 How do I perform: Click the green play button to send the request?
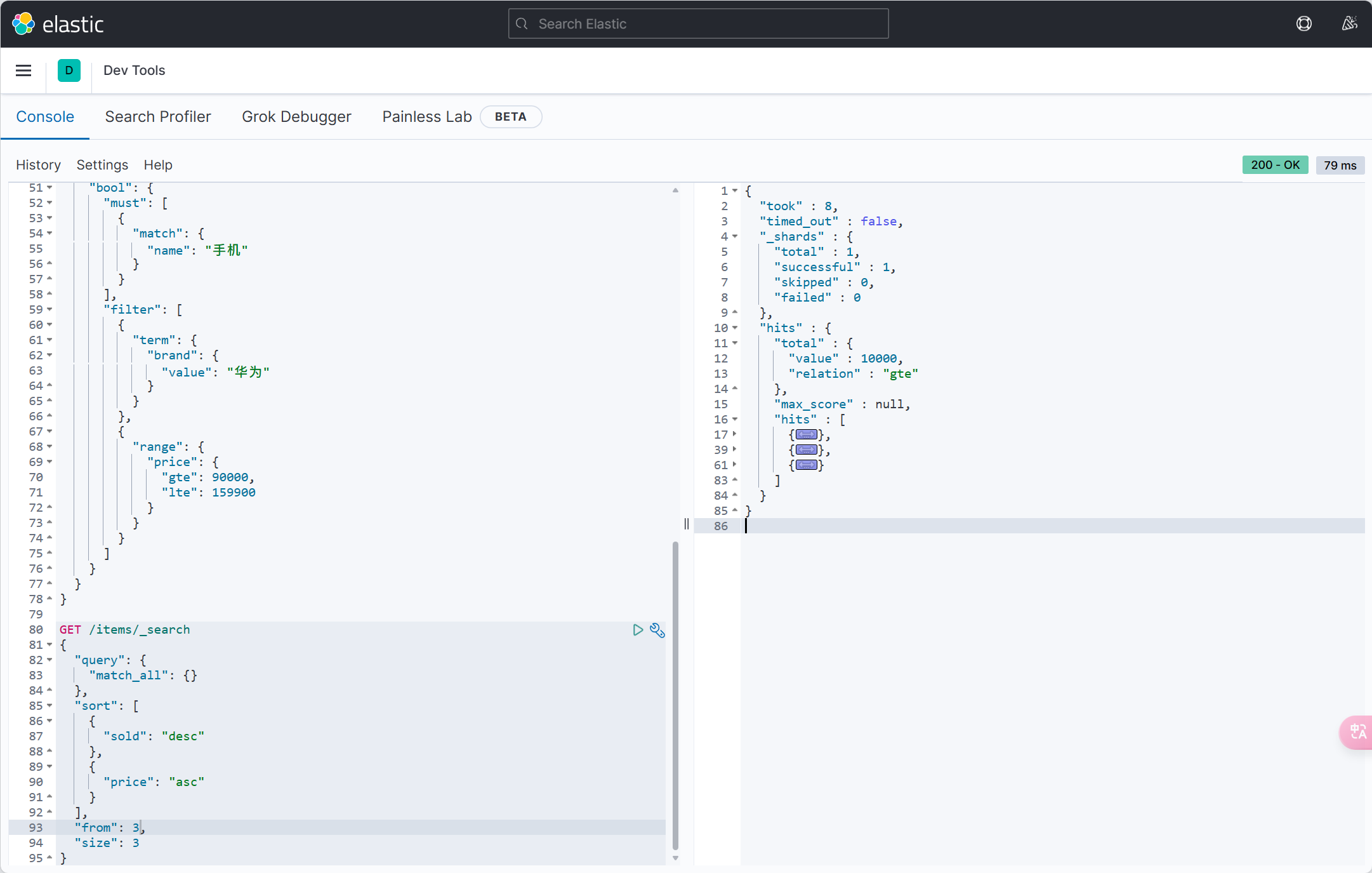(x=638, y=630)
